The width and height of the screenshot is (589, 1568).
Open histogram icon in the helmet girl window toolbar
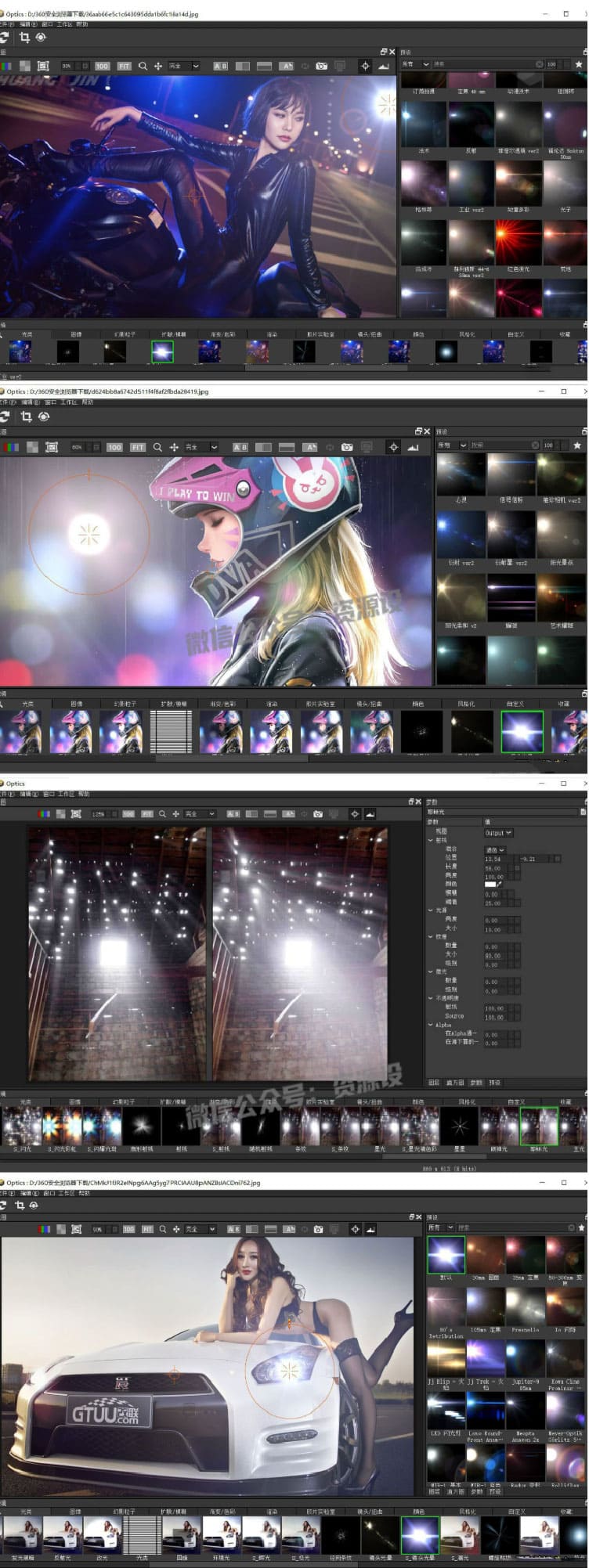(413, 447)
